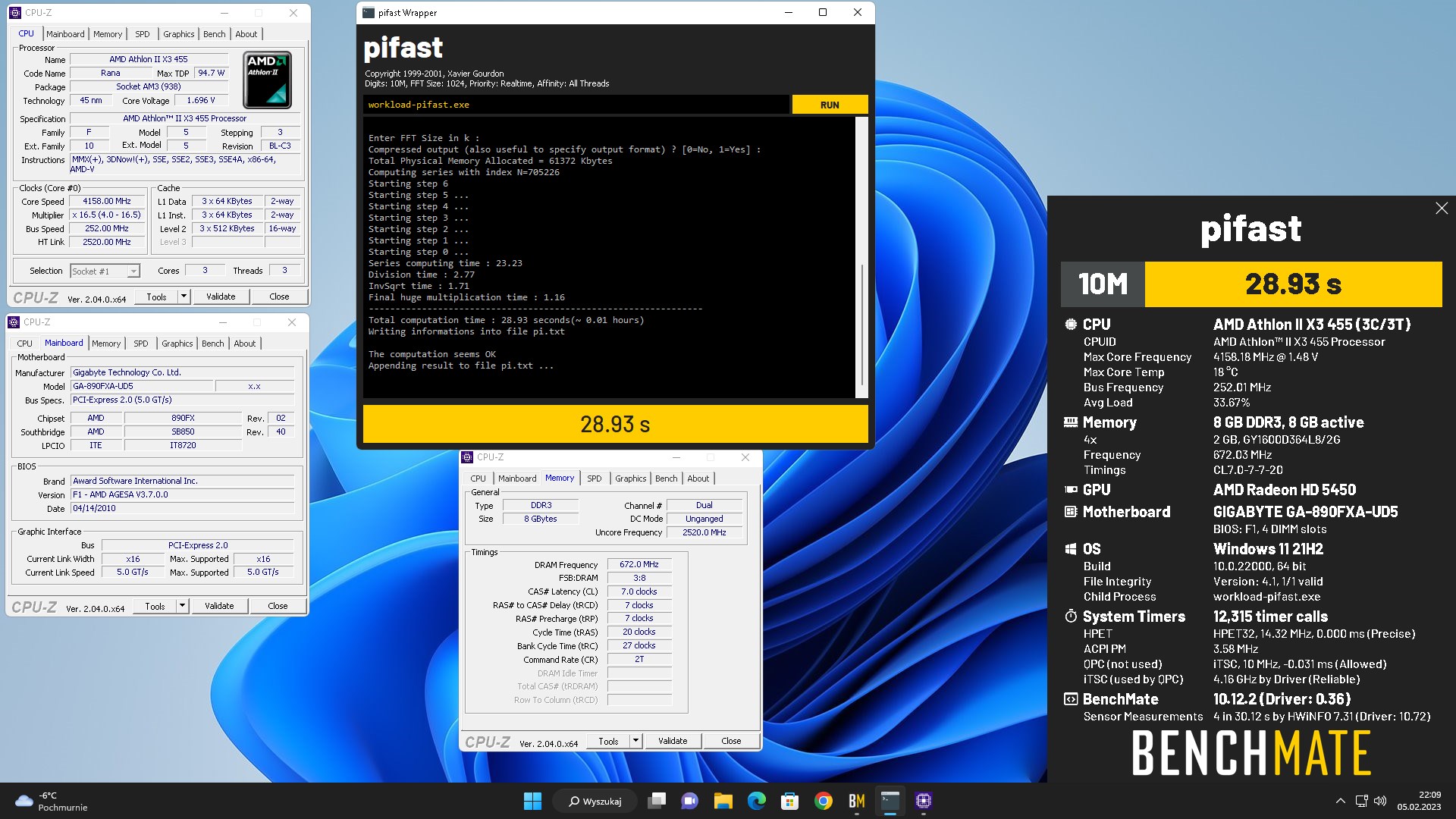Open BenchMate from the taskbar
The image size is (1456, 819).
coord(856,801)
